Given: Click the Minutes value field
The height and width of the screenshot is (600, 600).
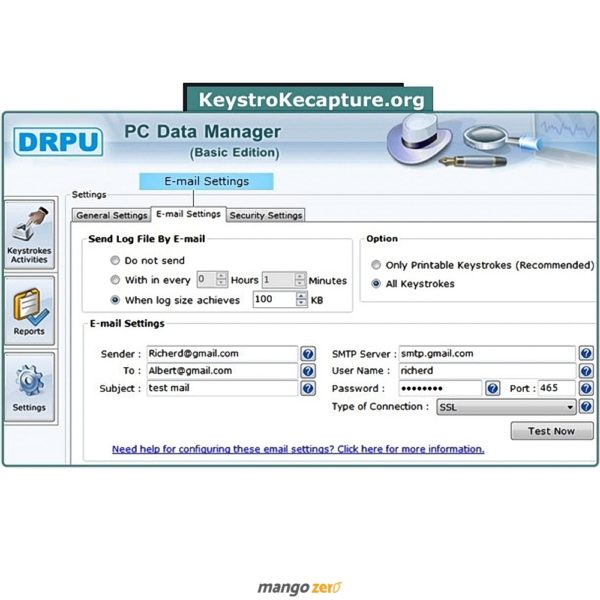Looking at the screenshot, I should click(x=279, y=280).
